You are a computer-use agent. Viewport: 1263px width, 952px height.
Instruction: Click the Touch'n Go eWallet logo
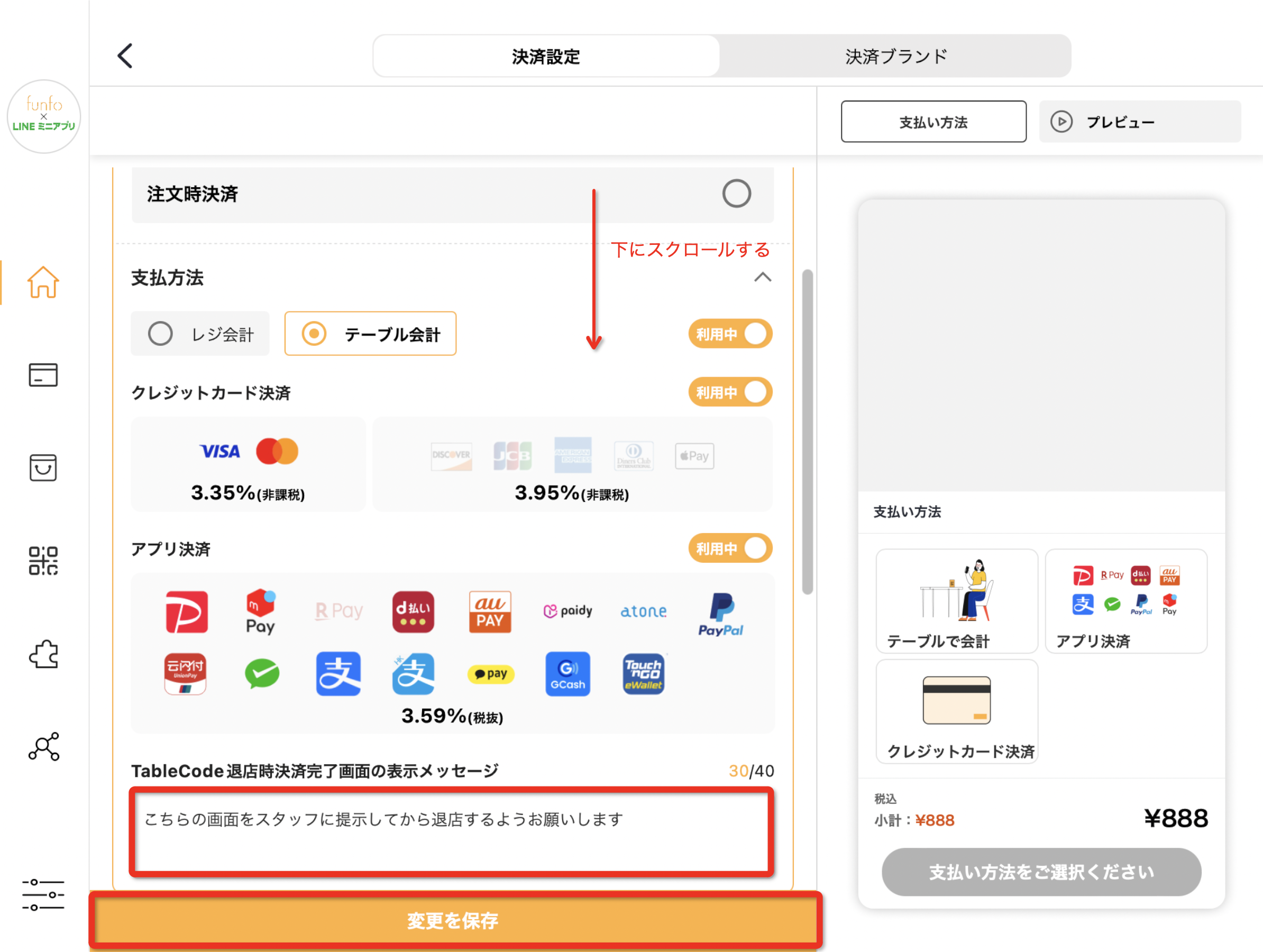[644, 674]
